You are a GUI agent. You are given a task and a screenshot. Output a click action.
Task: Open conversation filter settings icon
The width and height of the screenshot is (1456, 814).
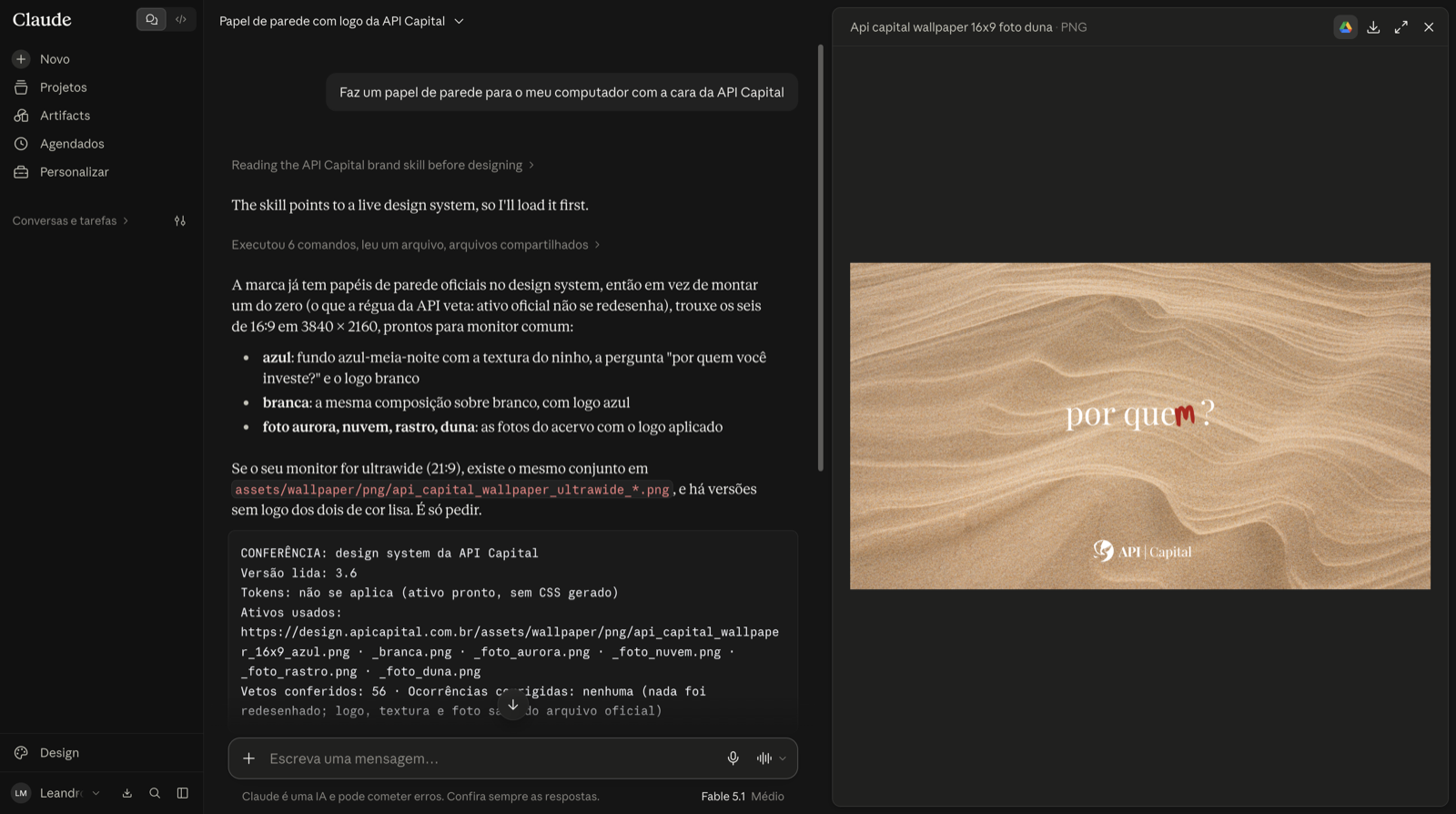click(x=180, y=220)
